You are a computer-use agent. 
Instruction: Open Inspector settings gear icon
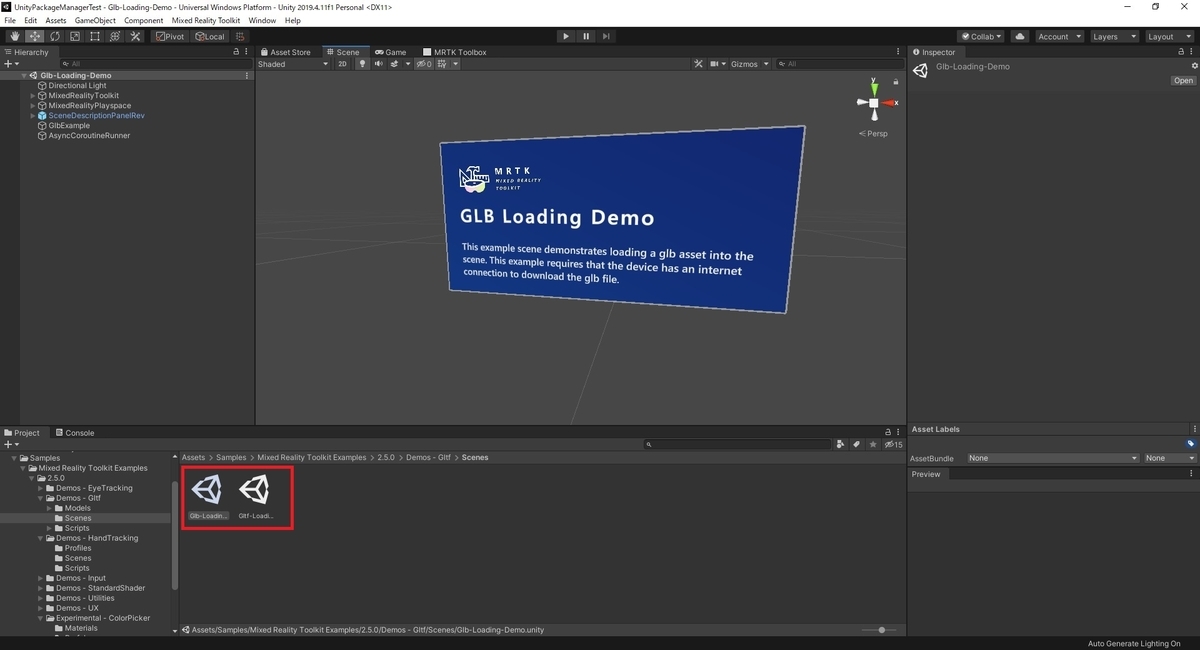click(x=1194, y=66)
